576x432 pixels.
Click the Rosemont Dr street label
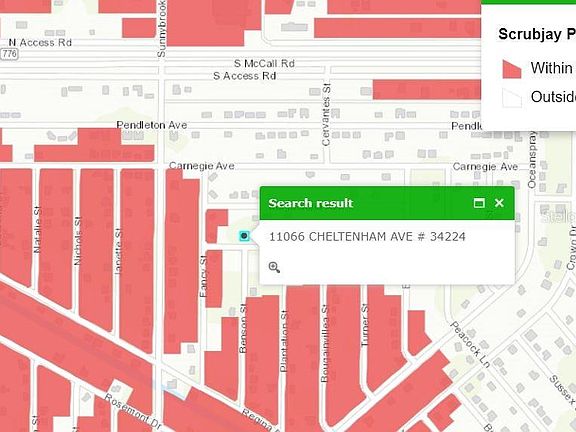tap(133, 411)
